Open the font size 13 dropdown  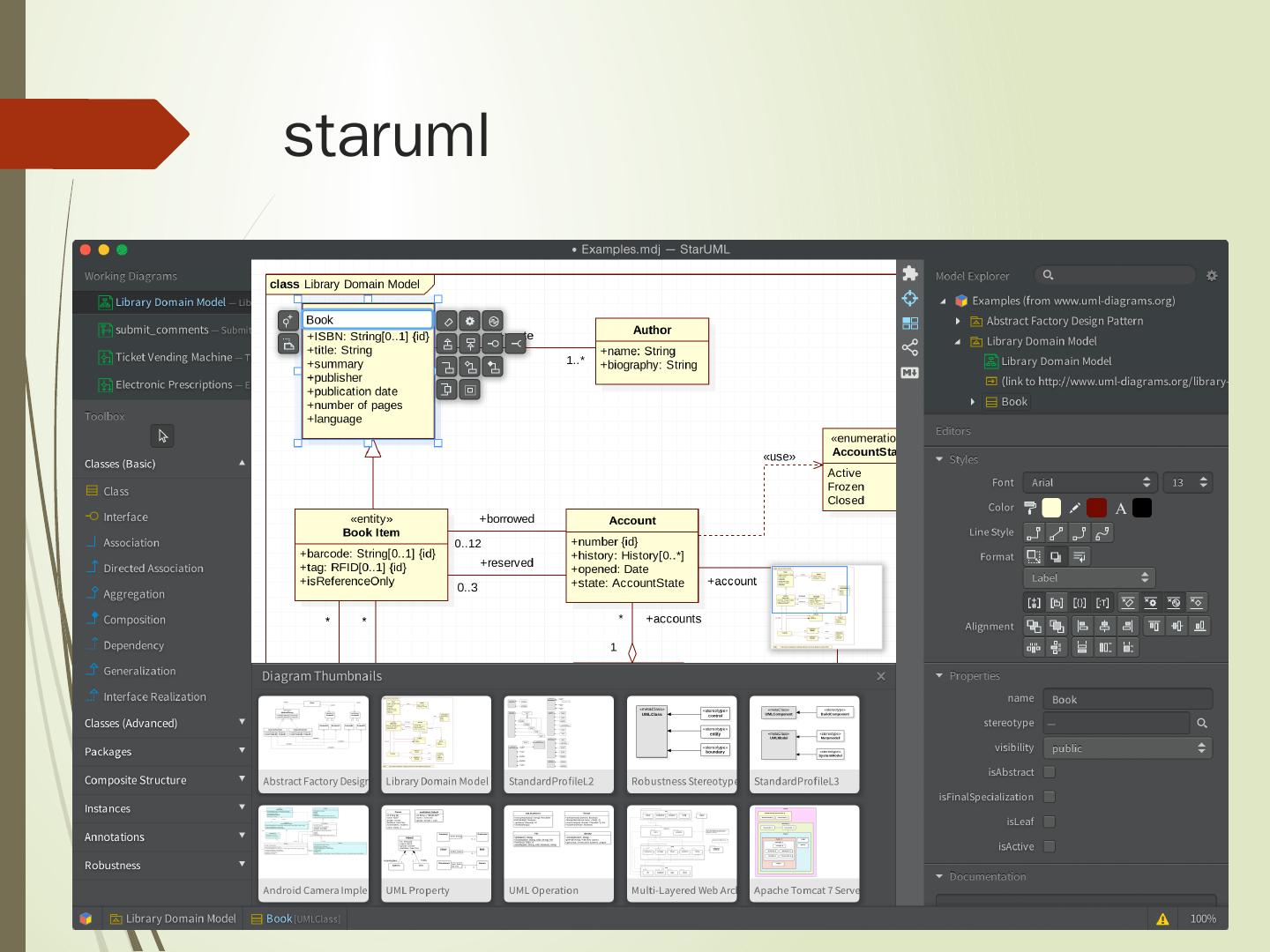(x=1188, y=482)
